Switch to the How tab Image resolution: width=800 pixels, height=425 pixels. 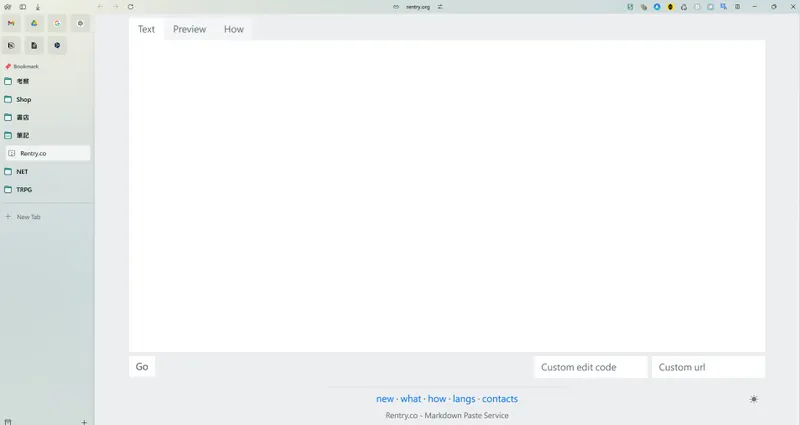pos(234,29)
